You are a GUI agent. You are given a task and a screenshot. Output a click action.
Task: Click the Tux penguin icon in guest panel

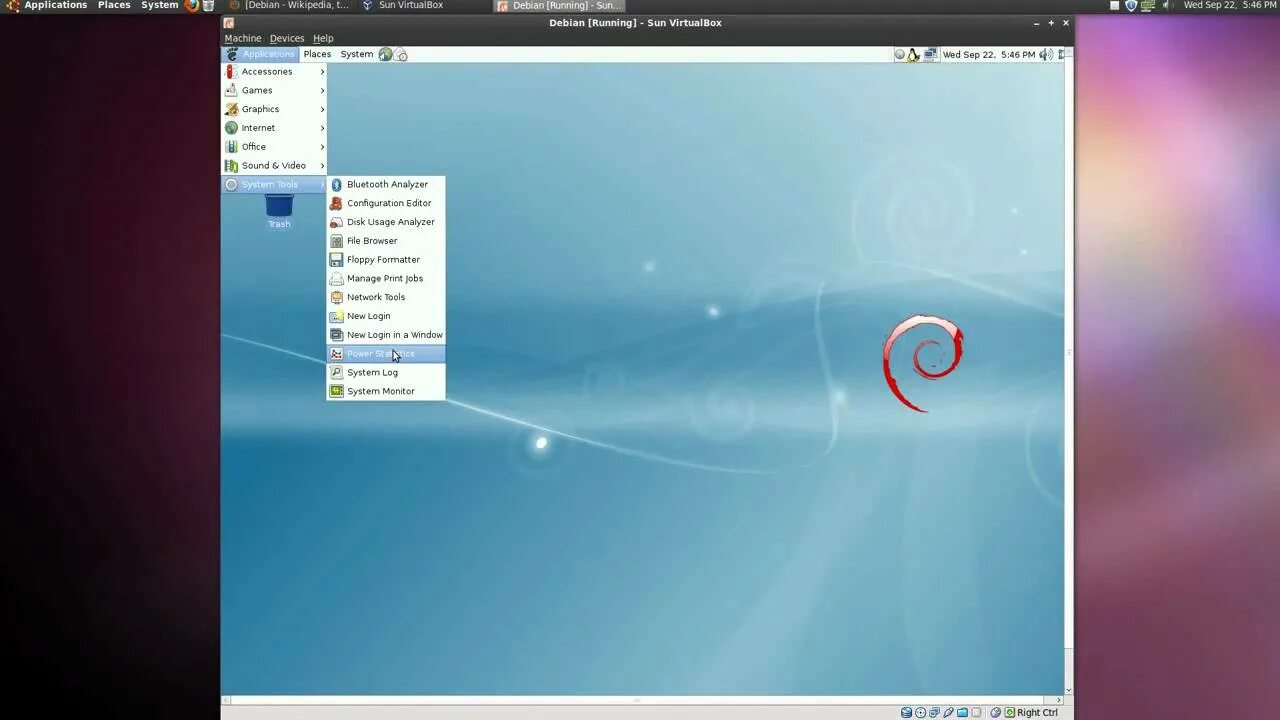coord(913,54)
